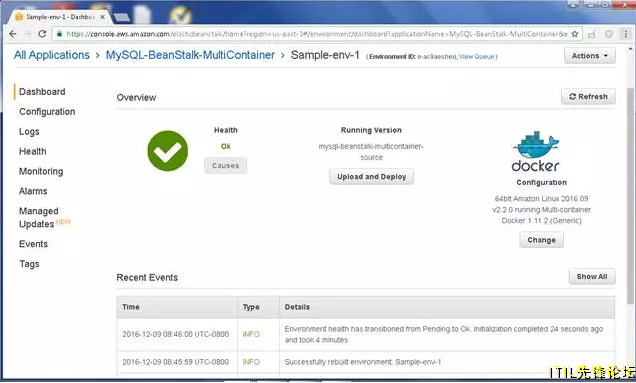The height and width of the screenshot is (383, 636).
Task: Bookmark this page with the star icon
Action: pyautogui.click(x=575, y=34)
